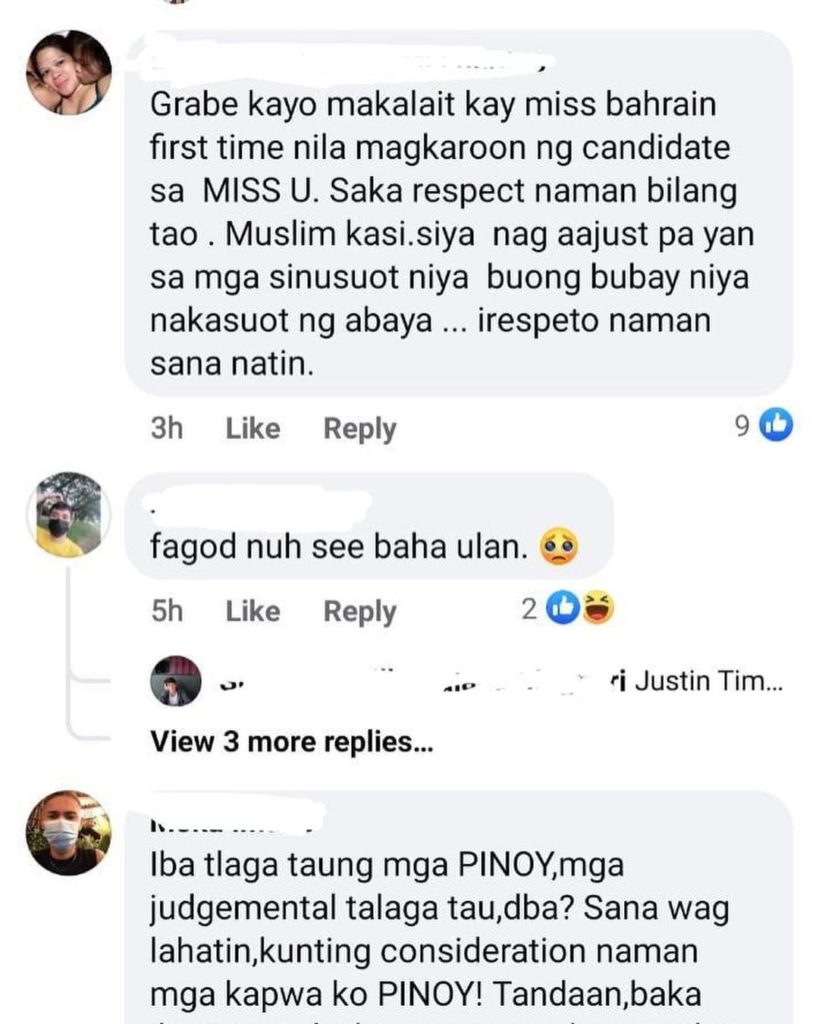
Task: Click the 3h timestamp of first comment
Action: point(167,428)
